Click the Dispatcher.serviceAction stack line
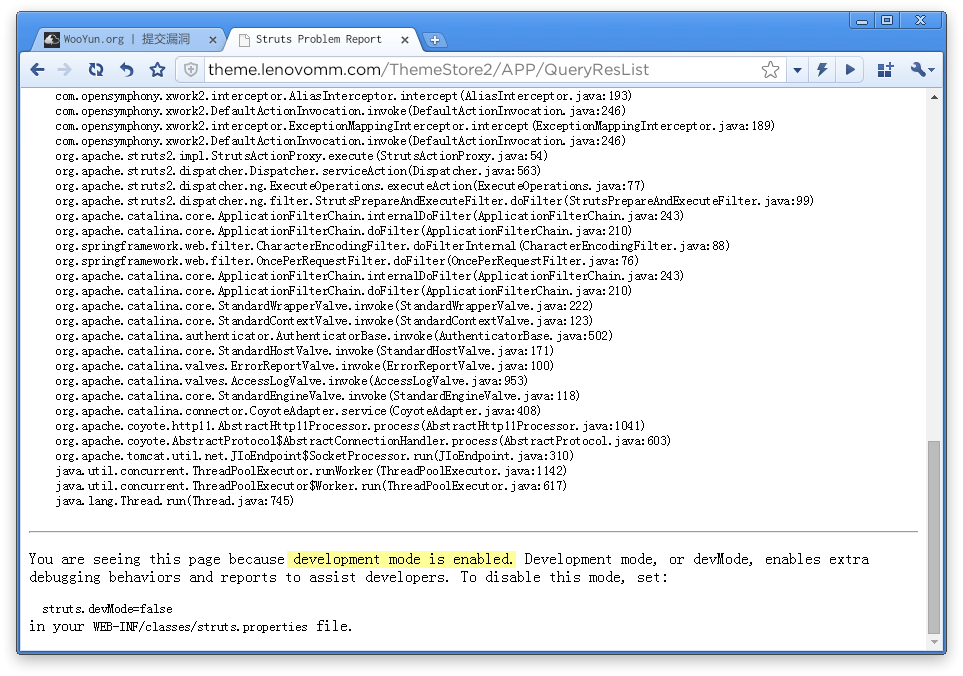The width and height of the screenshot is (963, 676). [298, 171]
